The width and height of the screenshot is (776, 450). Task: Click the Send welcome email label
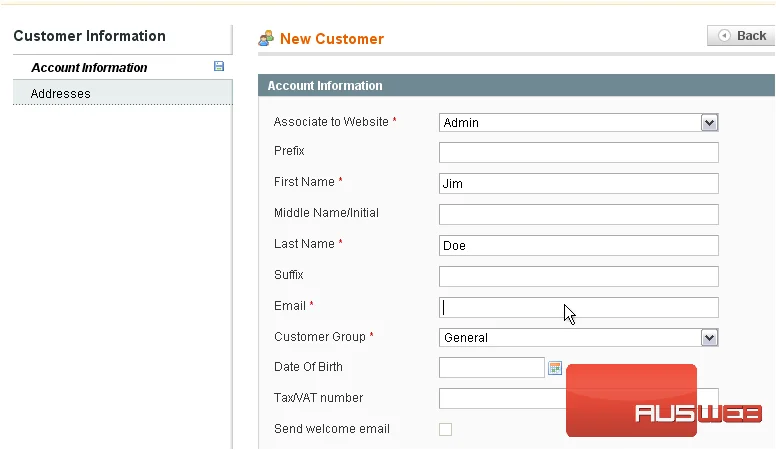[x=332, y=429]
